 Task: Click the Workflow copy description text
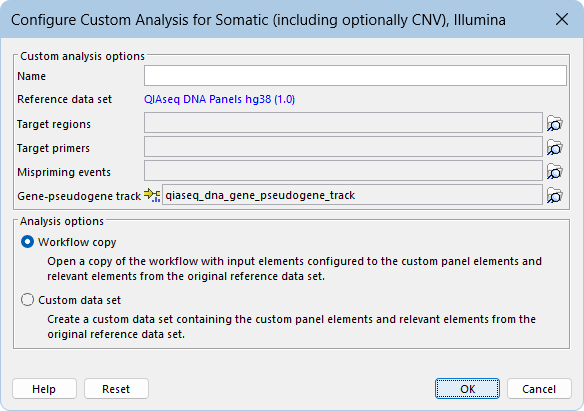294,268
